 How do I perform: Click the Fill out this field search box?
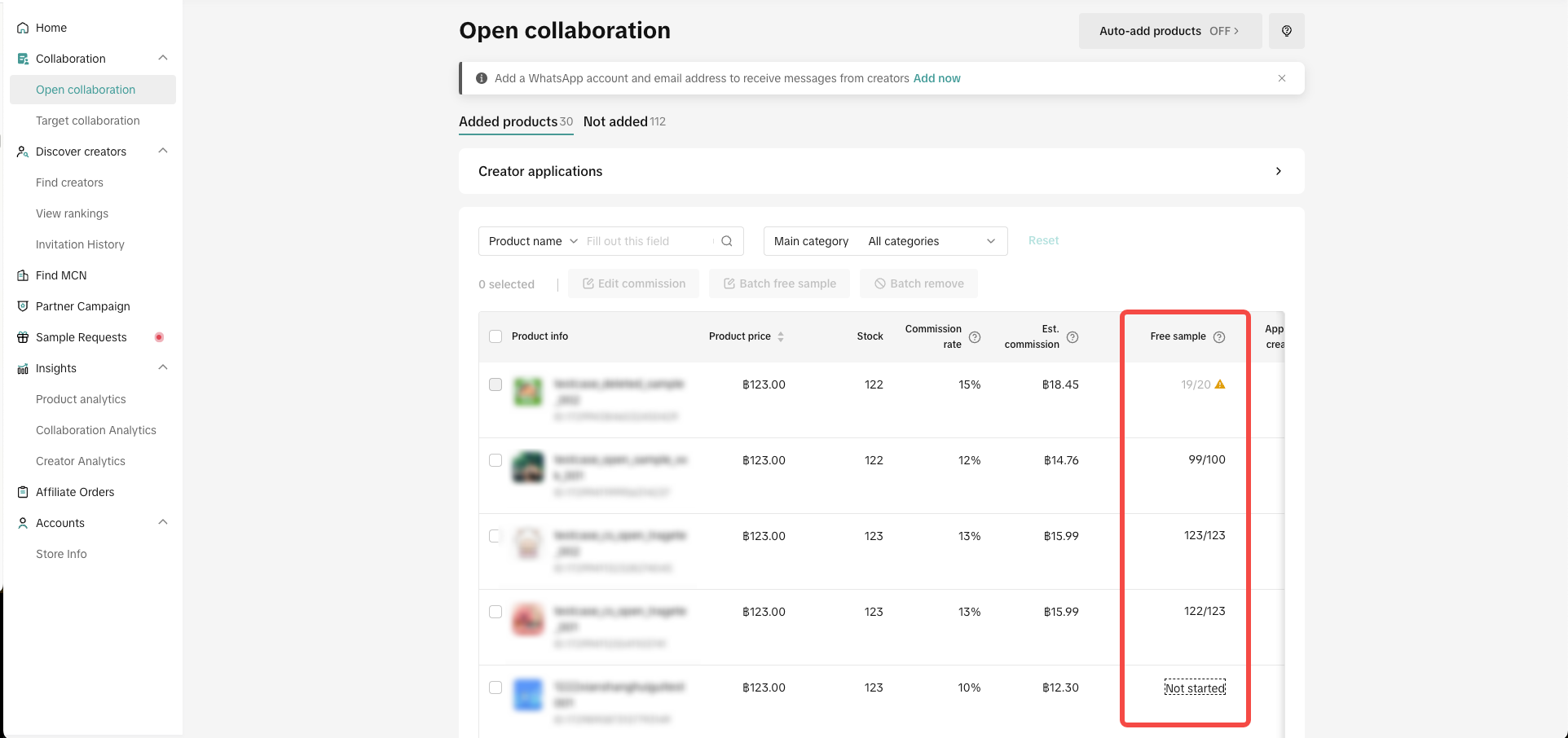point(647,241)
